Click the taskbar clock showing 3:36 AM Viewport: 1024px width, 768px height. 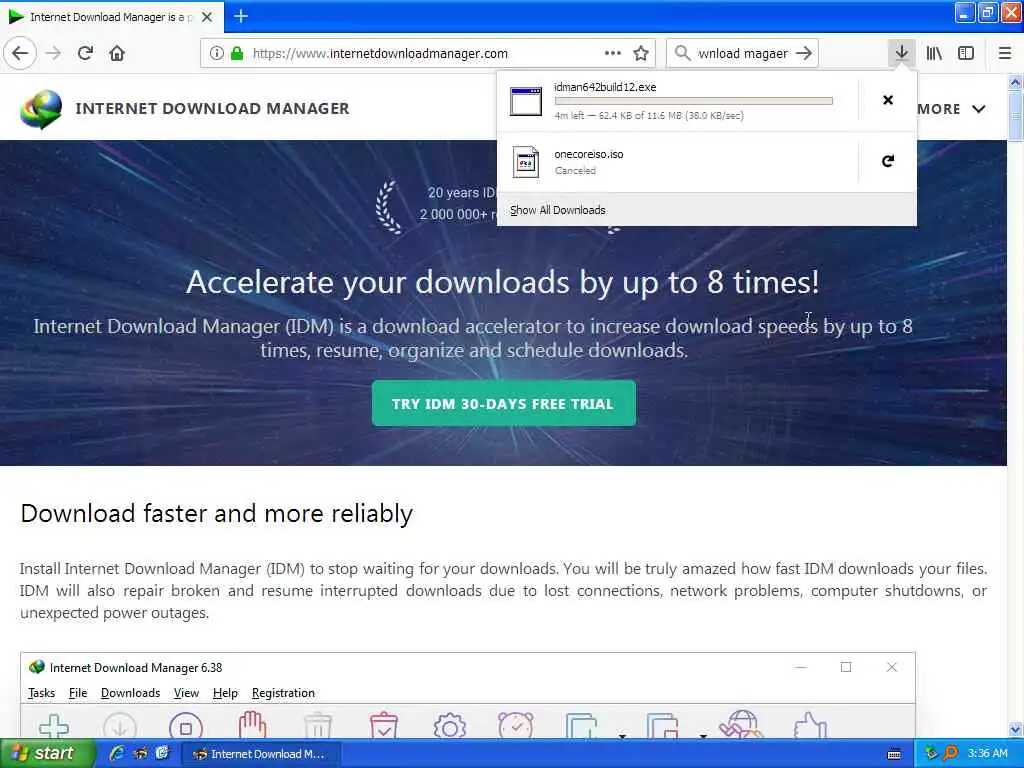tap(987, 754)
